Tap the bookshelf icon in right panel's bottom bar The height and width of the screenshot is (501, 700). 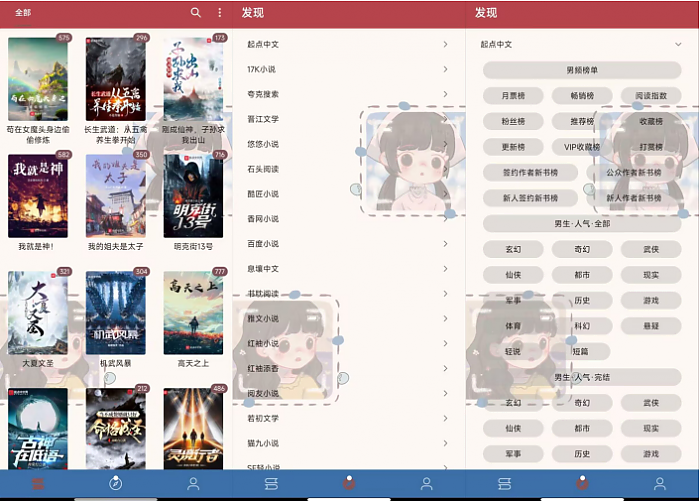[504, 484]
